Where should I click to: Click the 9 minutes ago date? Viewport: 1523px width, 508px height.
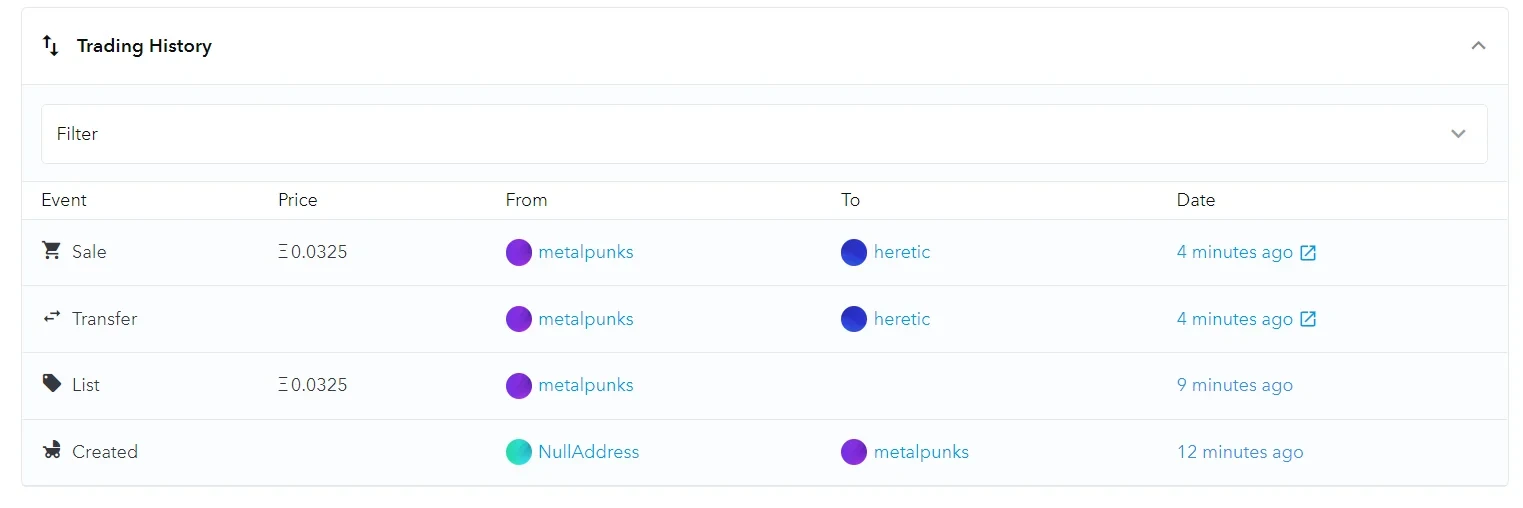tap(1234, 385)
